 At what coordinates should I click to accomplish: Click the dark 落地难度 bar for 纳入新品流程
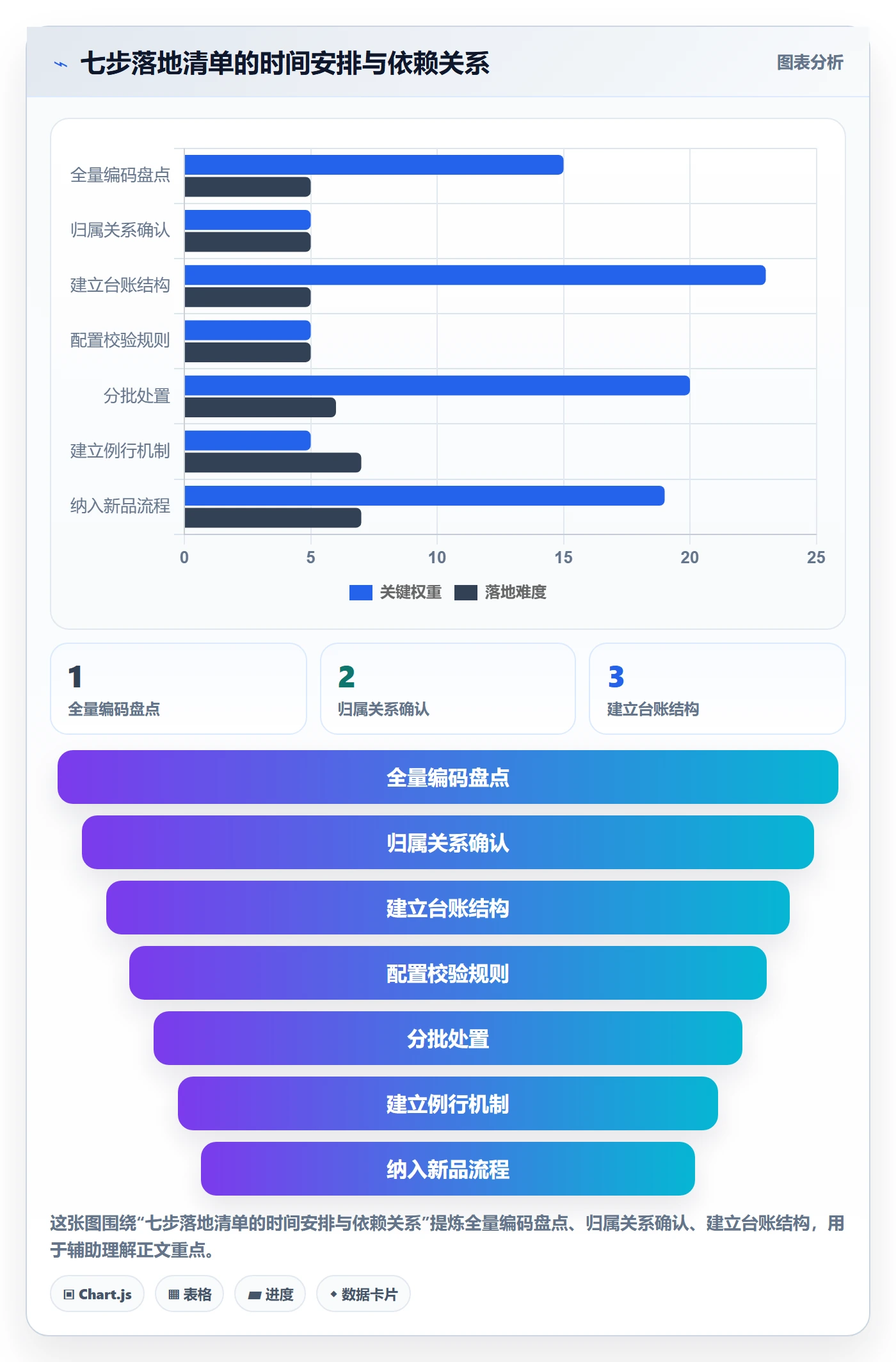click(x=273, y=518)
